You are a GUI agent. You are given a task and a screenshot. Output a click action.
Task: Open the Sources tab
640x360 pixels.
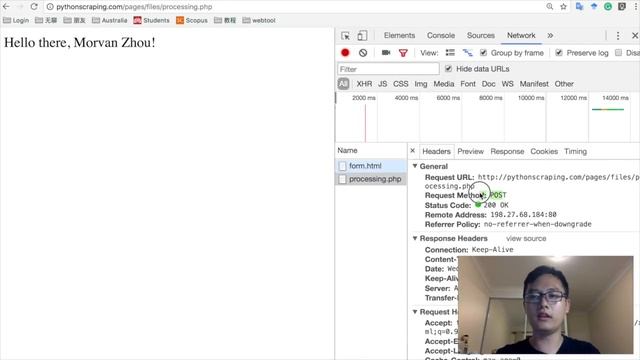point(481,36)
